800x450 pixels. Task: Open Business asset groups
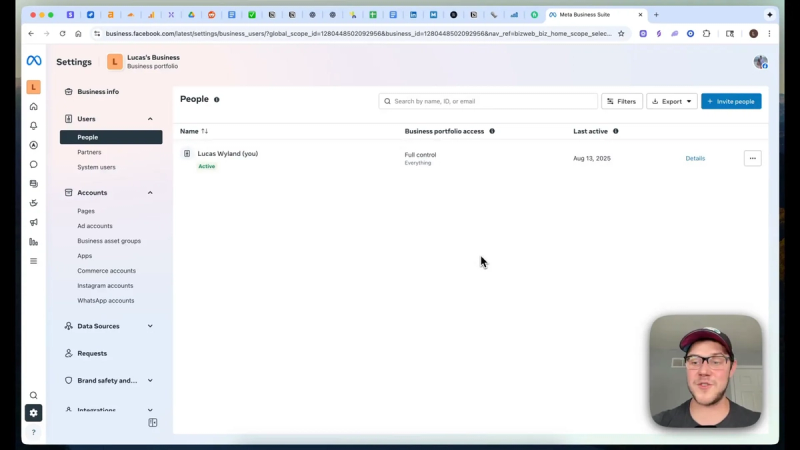click(109, 241)
